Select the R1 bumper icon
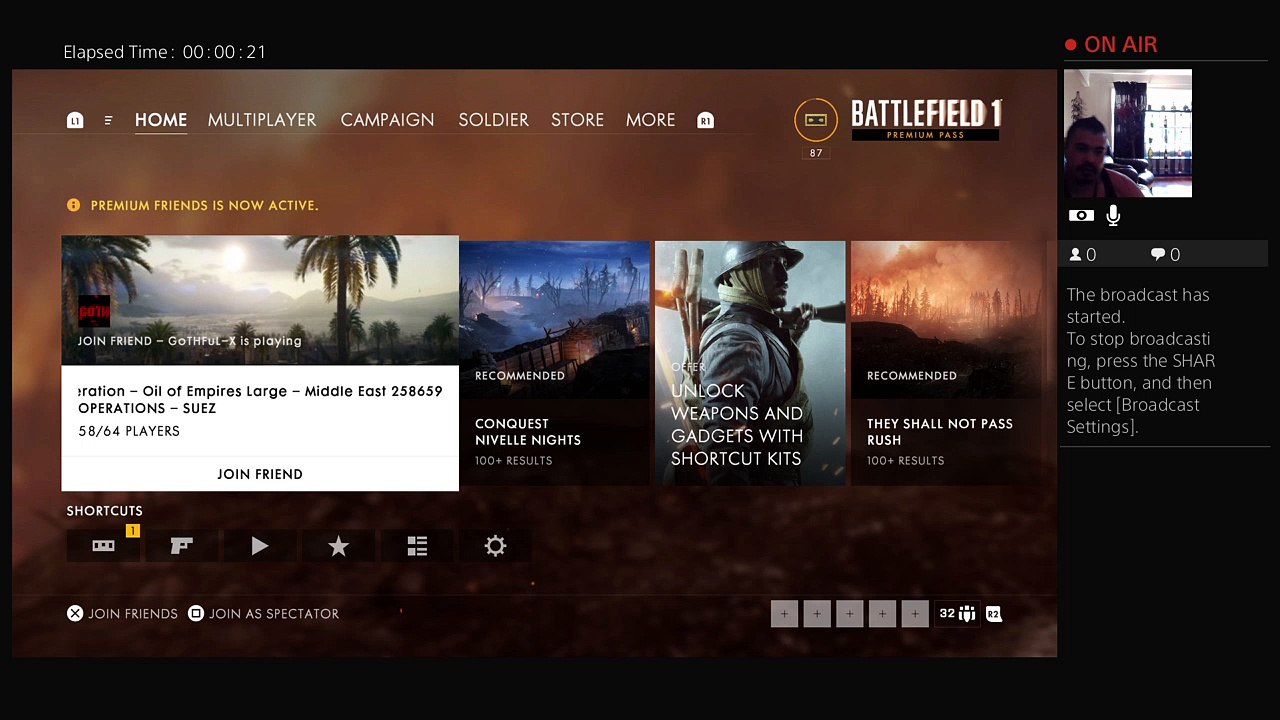 pyautogui.click(x=705, y=120)
